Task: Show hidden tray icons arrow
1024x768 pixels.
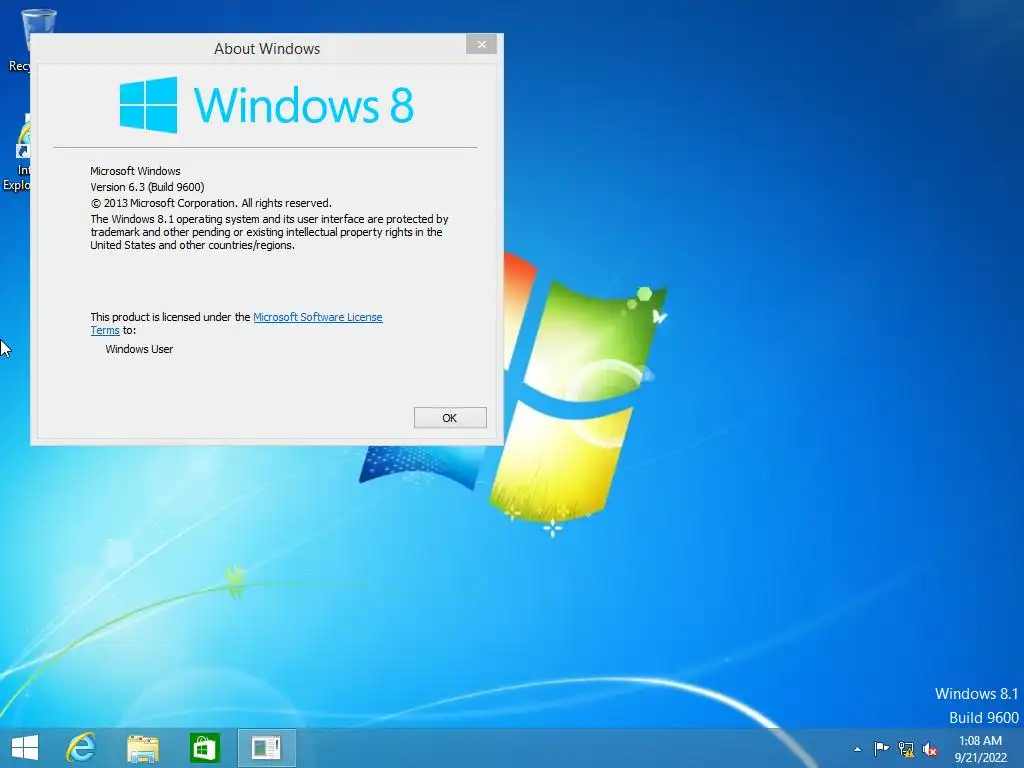Action: tap(857, 749)
